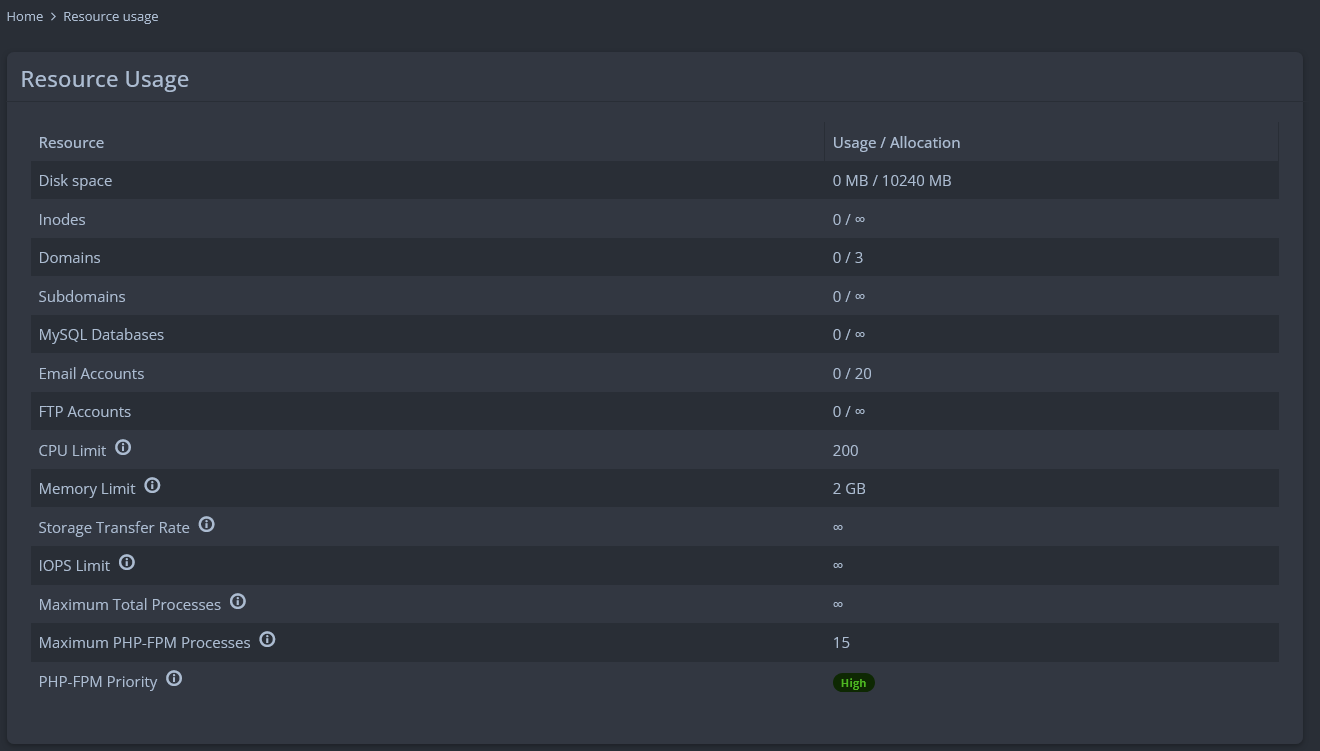Image resolution: width=1320 pixels, height=751 pixels.
Task: Open the Storage Transfer Rate info icon
Action: point(206,525)
